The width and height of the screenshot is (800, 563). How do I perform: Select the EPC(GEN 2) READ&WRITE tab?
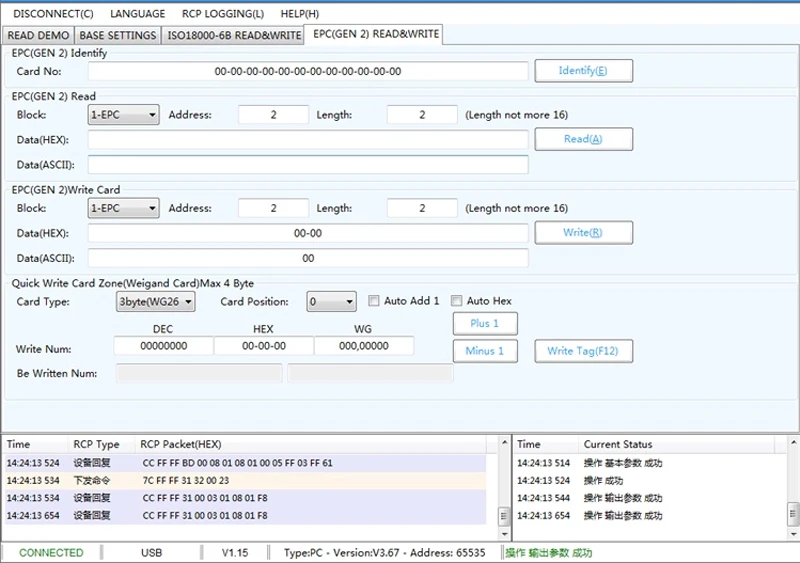click(x=376, y=34)
